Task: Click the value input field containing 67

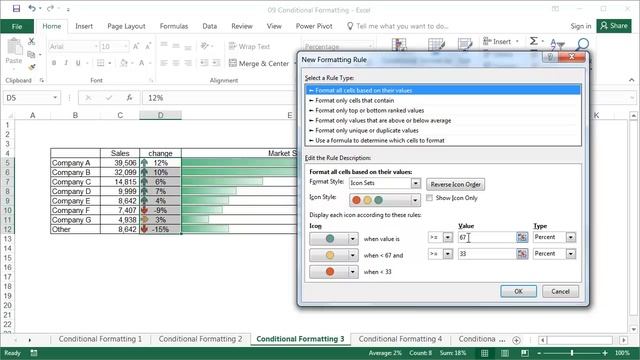Action: click(487, 237)
